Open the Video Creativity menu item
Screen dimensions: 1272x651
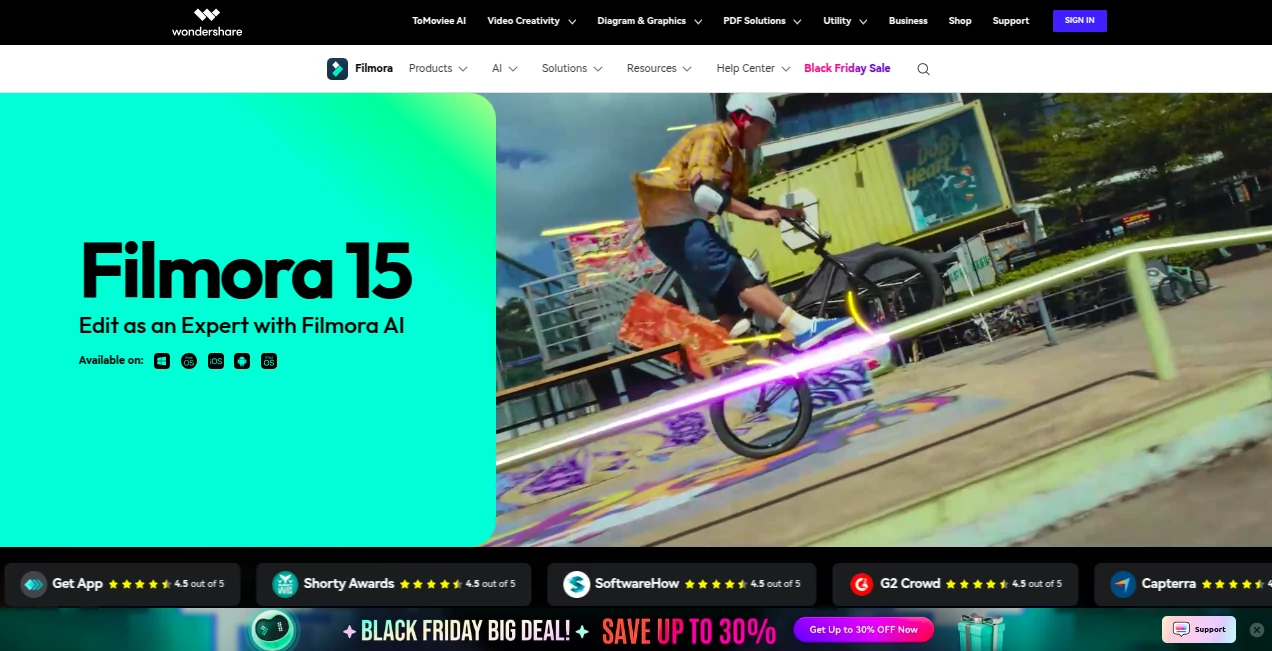click(x=524, y=20)
